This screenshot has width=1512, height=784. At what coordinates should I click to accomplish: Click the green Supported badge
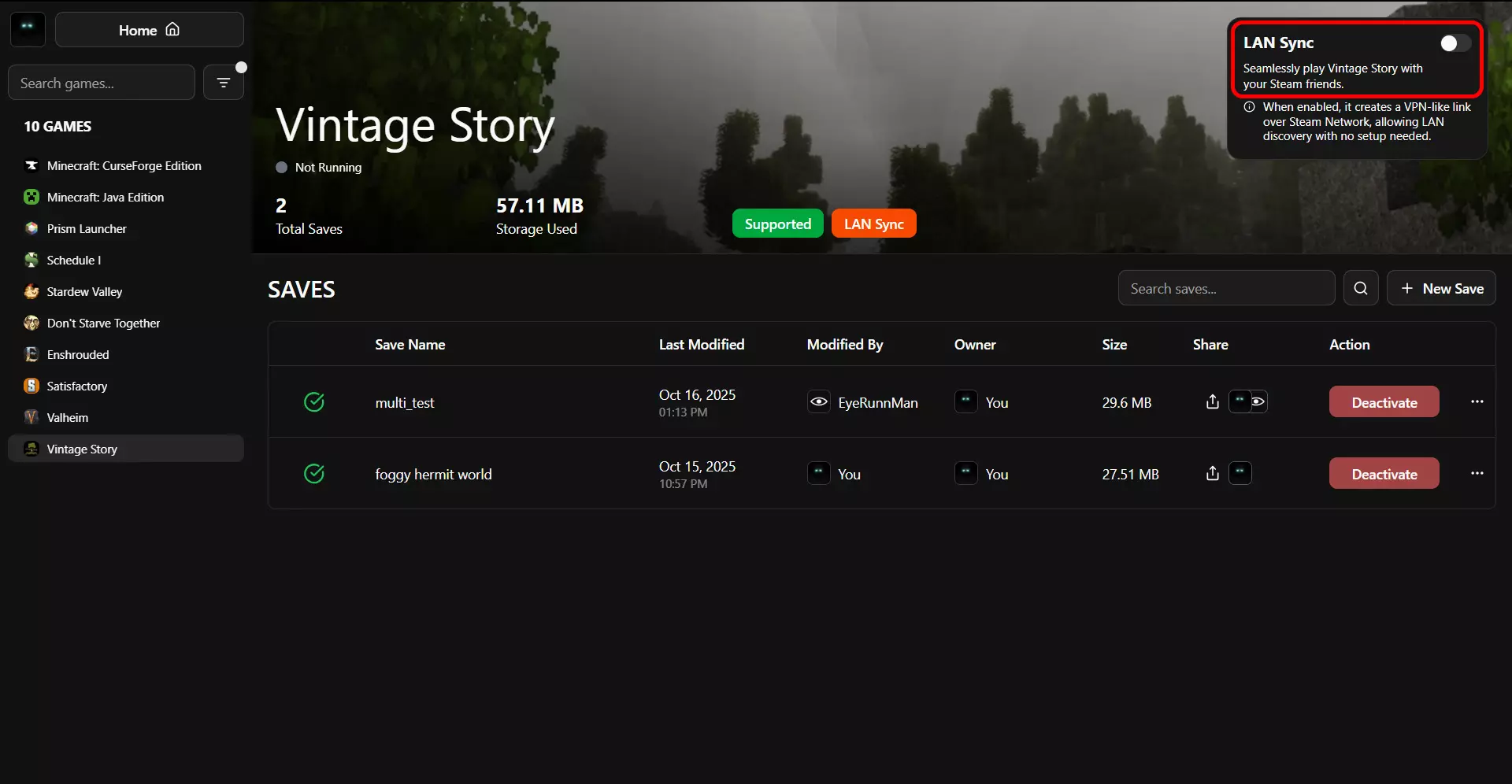[778, 224]
